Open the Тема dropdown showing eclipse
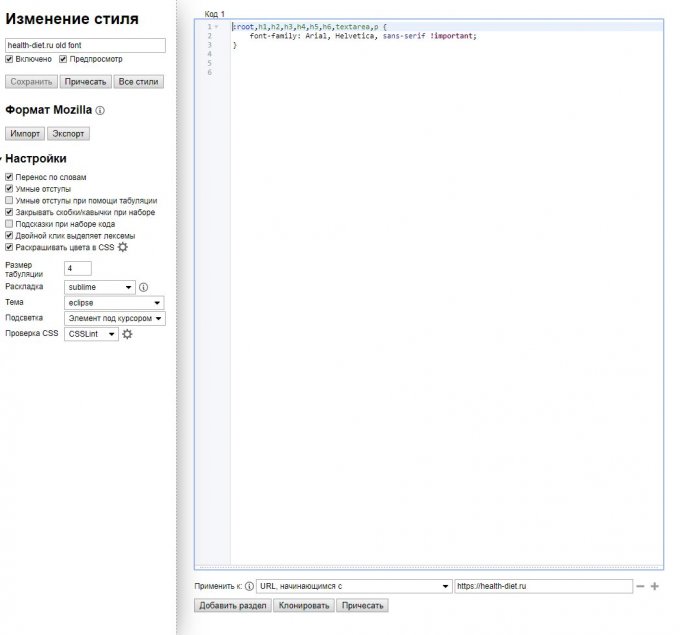This screenshot has width=680, height=635. coord(114,303)
